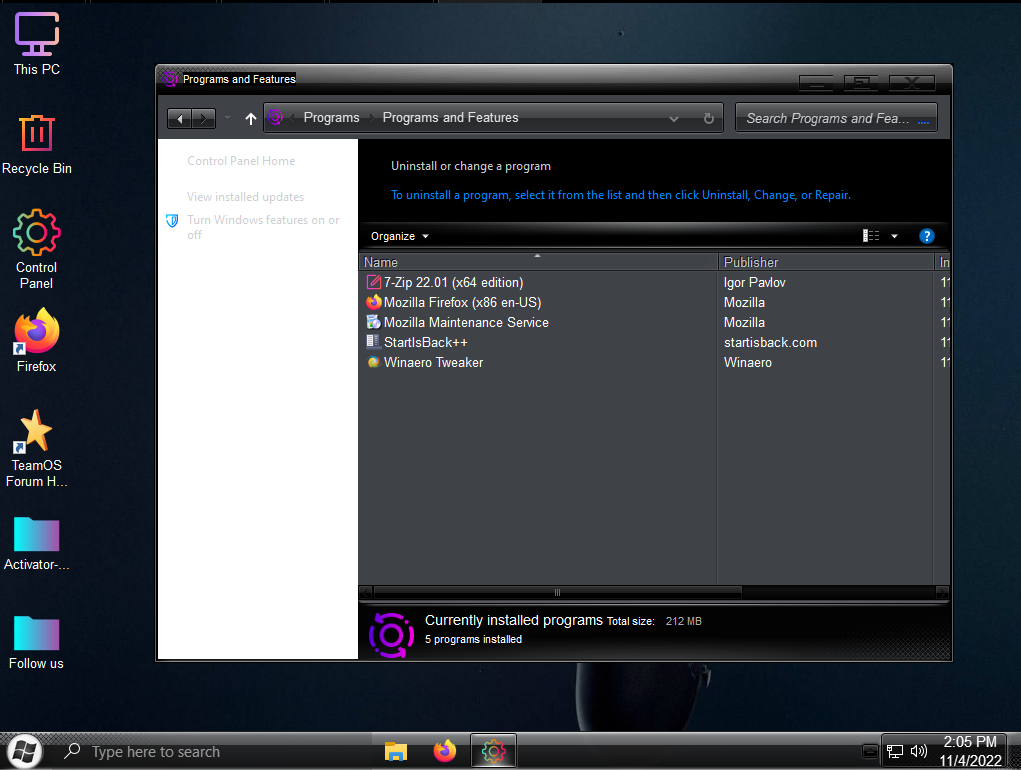Click the refresh icon in address bar
This screenshot has width=1021, height=770.
[708, 118]
